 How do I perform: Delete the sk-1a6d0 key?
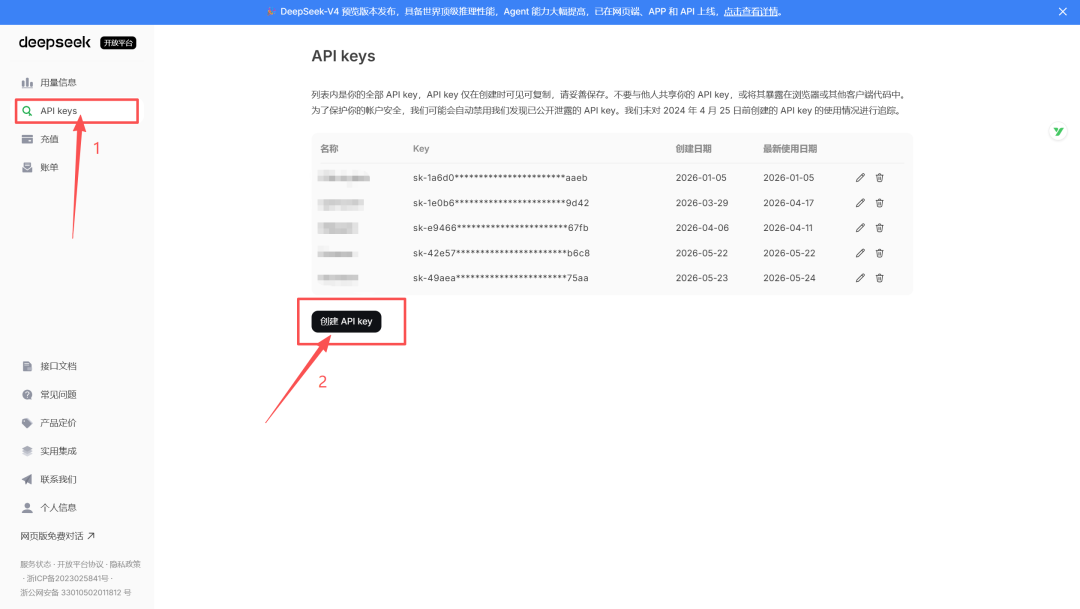[x=880, y=178]
